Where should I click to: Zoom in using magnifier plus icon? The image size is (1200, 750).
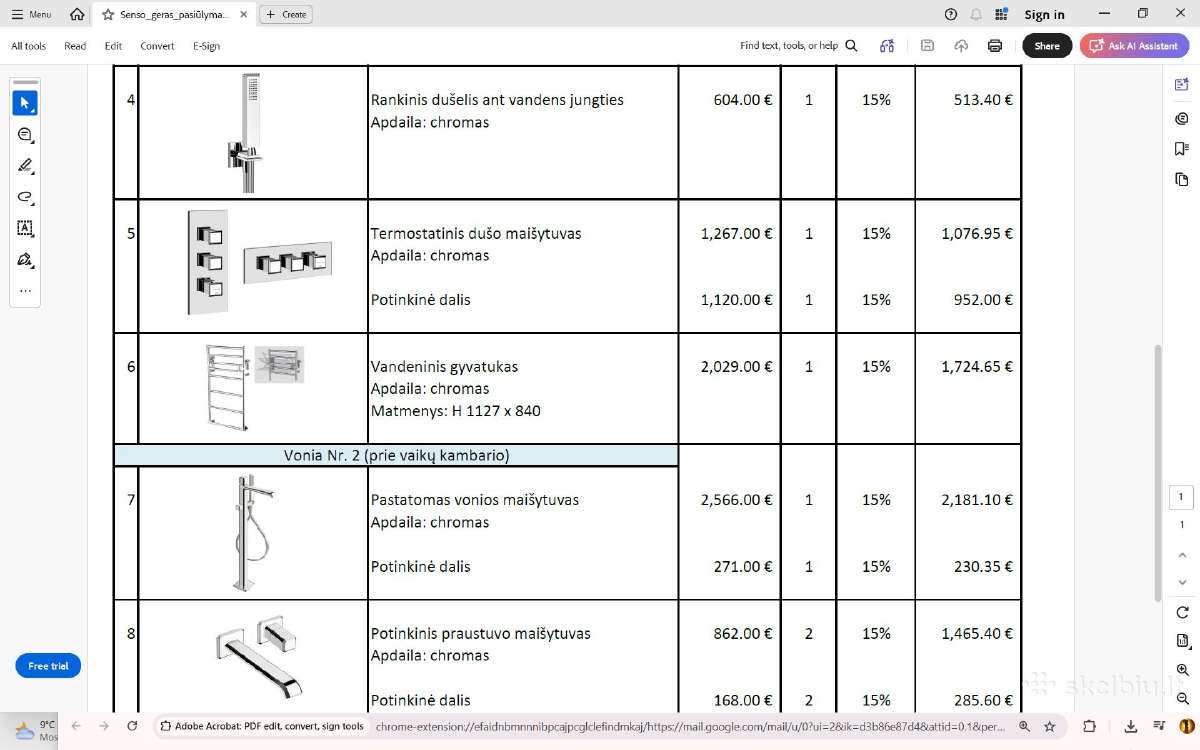(1182, 670)
